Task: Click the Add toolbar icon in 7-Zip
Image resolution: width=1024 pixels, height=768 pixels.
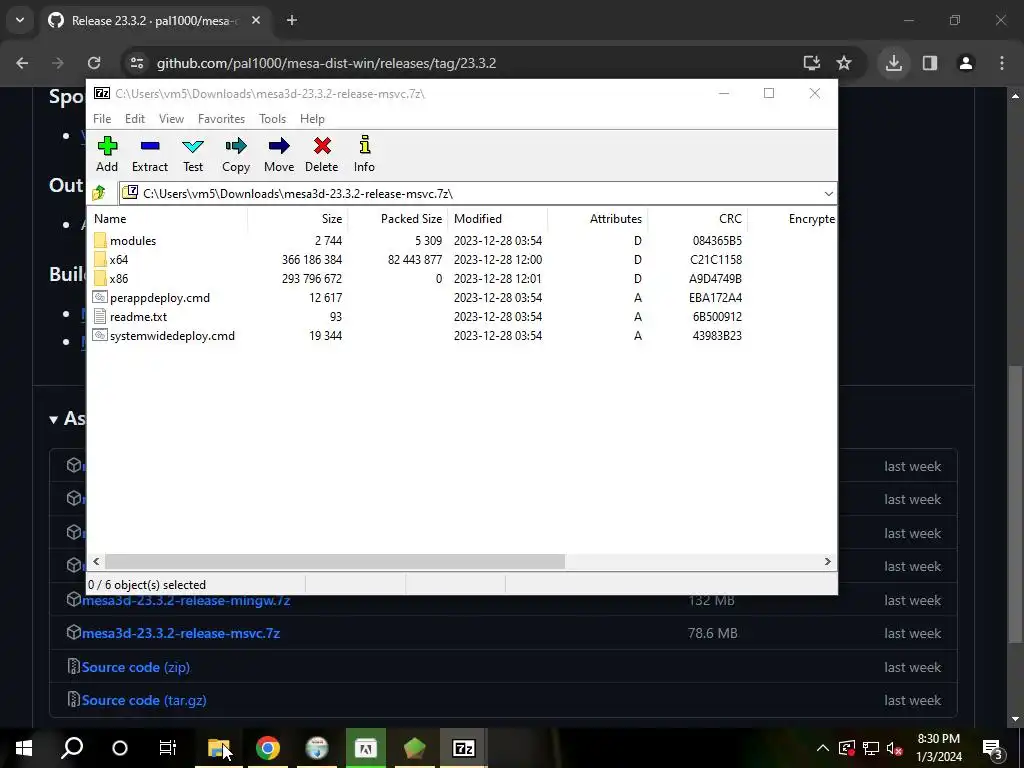Action: click(x=107, y=146)
